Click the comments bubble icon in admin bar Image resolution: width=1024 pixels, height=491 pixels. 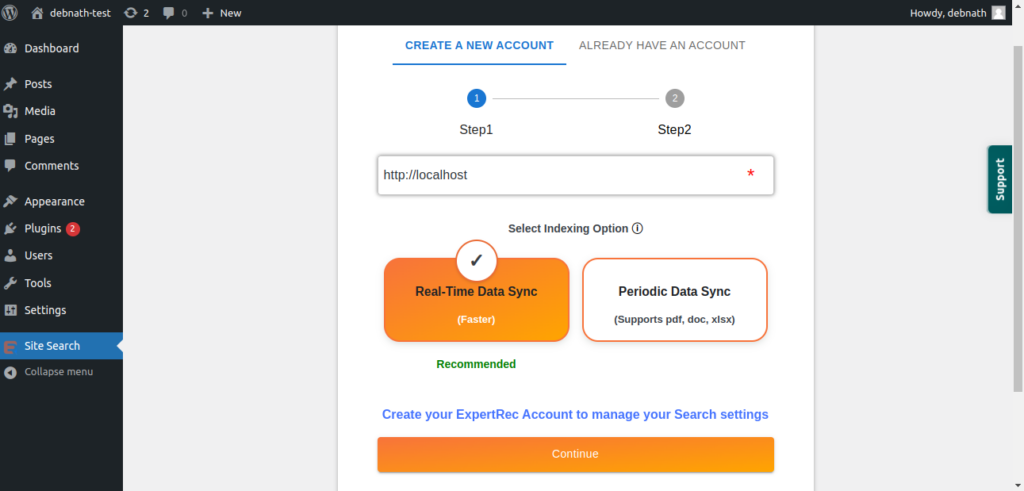pyautogui.click(x=169, y=13)
